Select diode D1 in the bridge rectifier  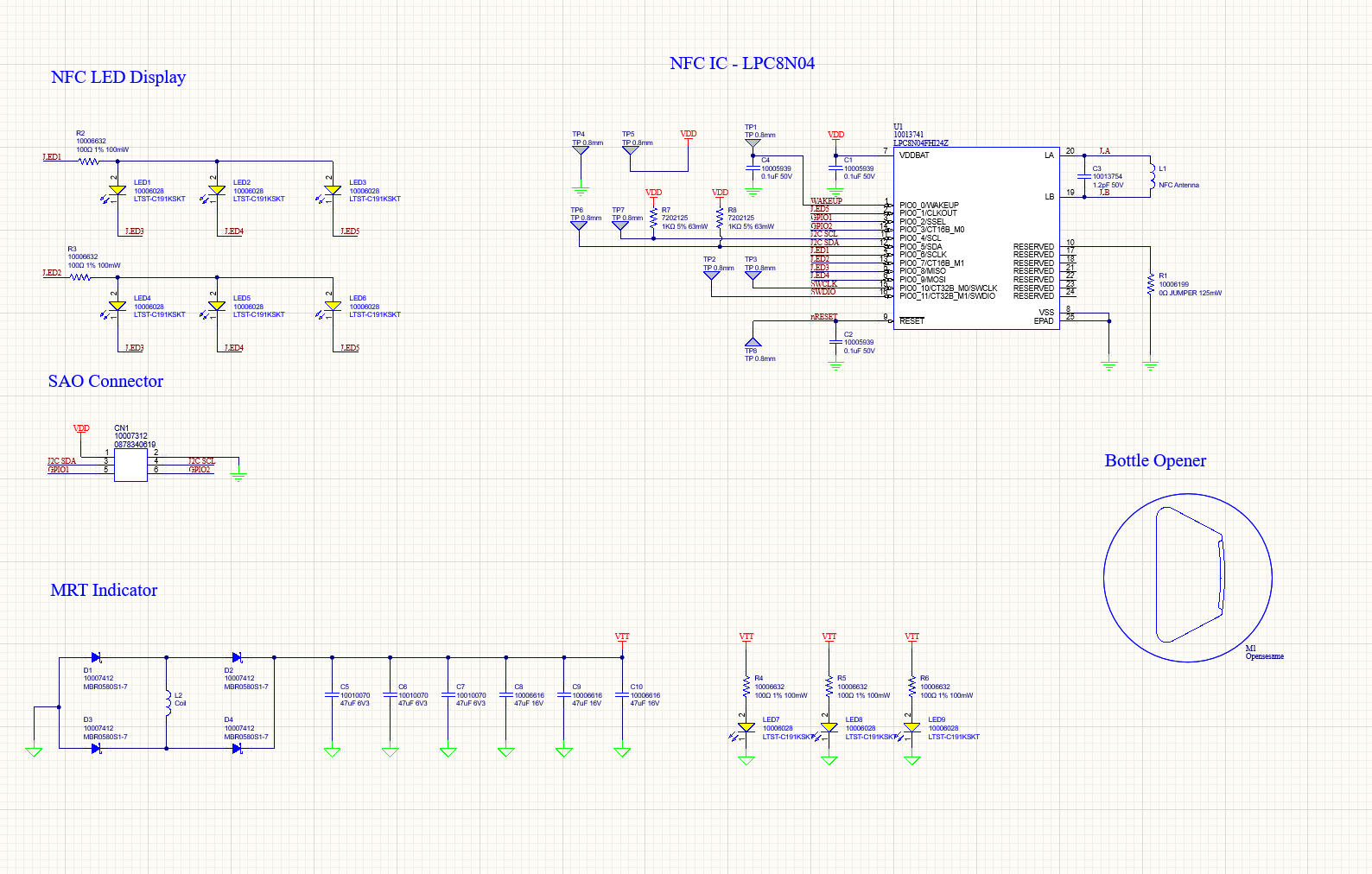tap(96, 657)
